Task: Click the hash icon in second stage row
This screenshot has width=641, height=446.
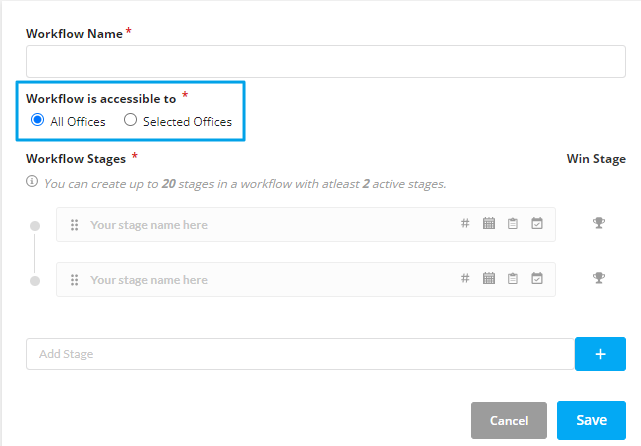Action: point(465,278)
